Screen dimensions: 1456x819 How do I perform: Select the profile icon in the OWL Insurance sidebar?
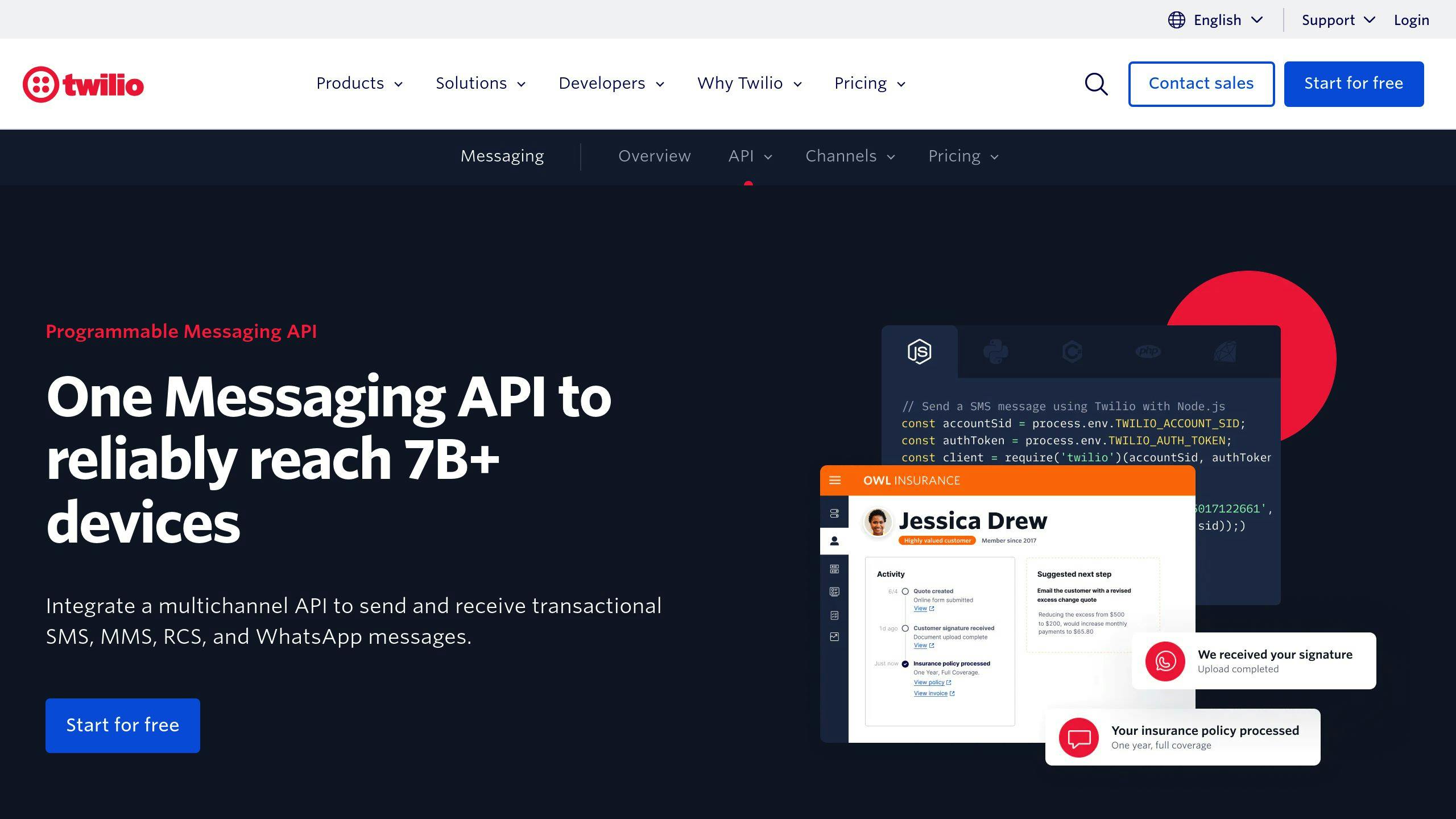[834, 541]
